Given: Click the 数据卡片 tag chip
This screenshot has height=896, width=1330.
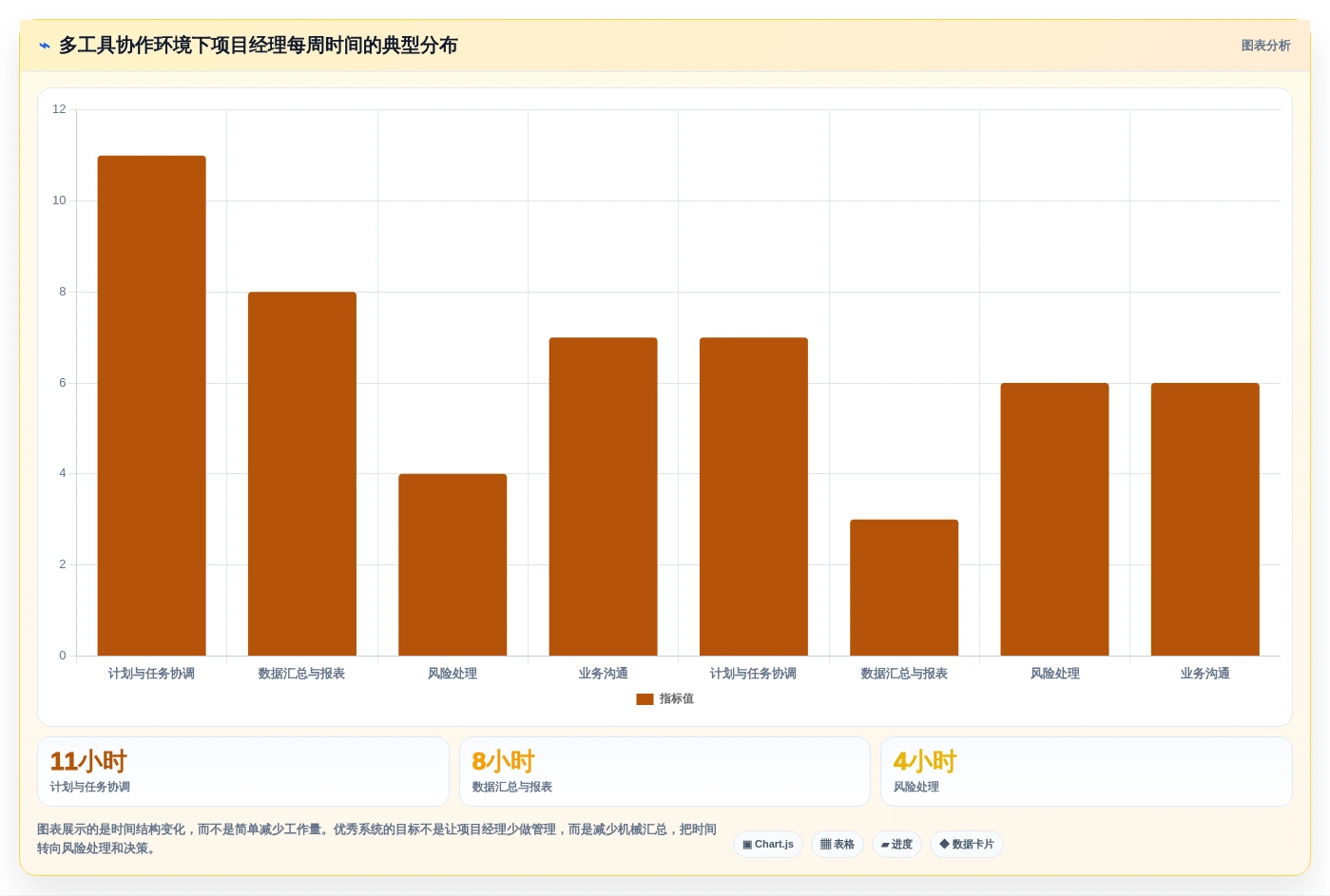Looking at the screenshot, I should tap(967, 844).
